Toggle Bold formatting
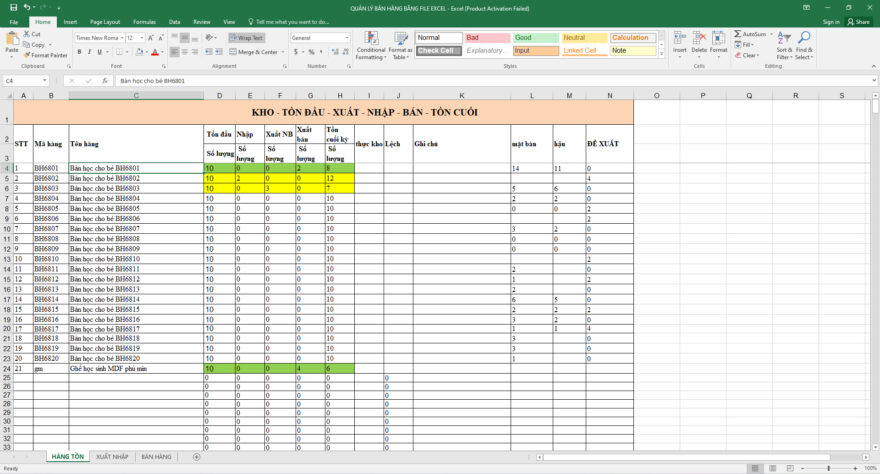 80,52
